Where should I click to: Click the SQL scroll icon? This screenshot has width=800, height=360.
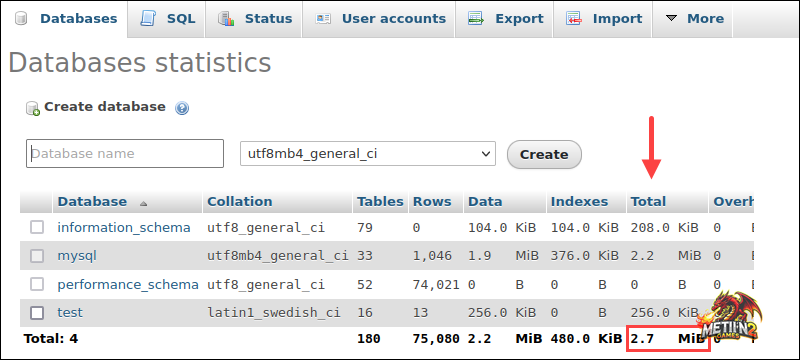(x=147, y=19)
